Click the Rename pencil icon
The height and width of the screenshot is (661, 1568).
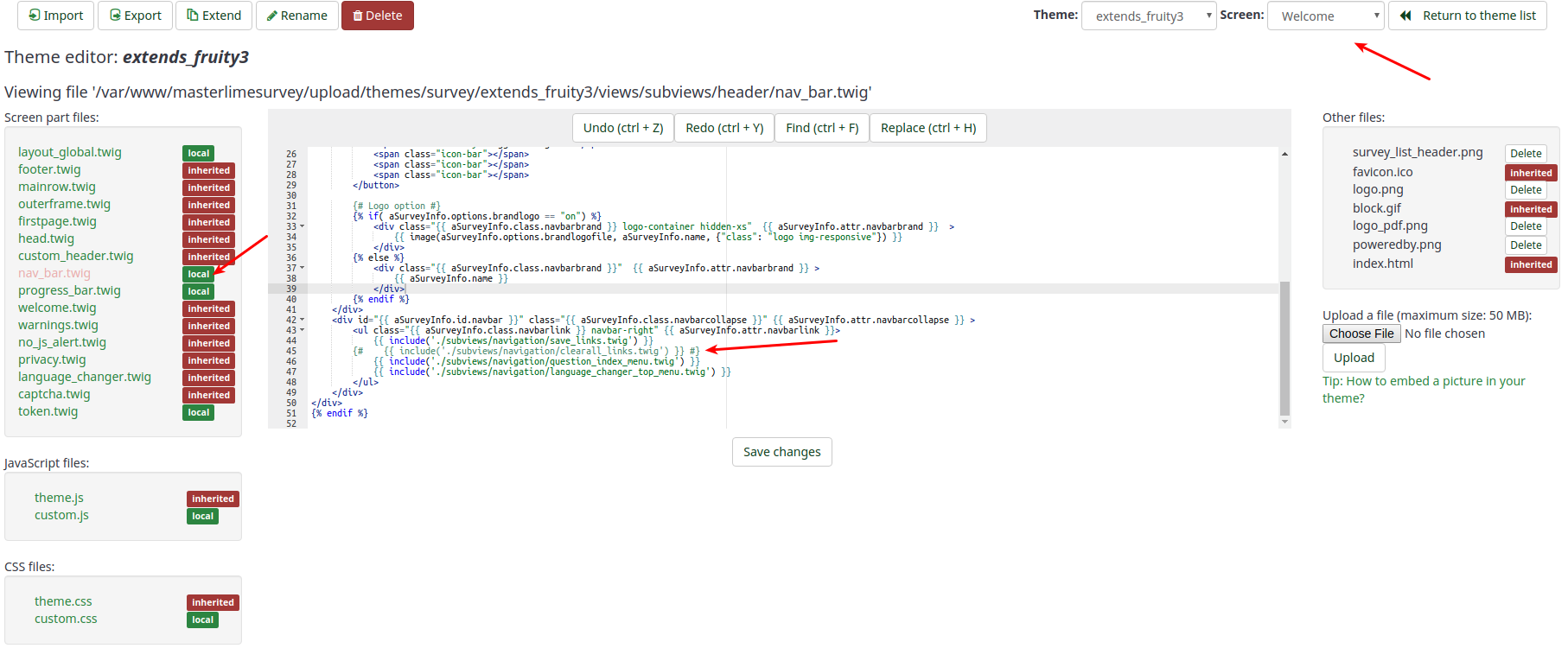click(271, 16)
